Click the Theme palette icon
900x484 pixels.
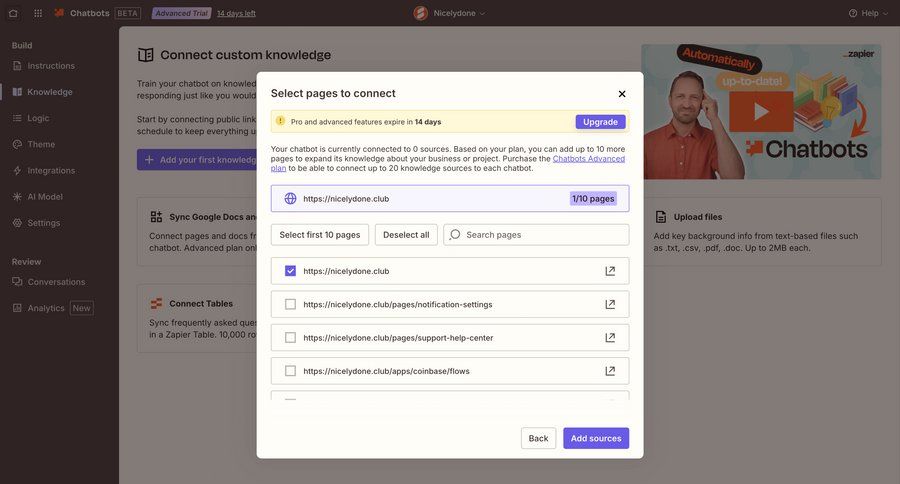pyautogui.click(x=17, y=144)
